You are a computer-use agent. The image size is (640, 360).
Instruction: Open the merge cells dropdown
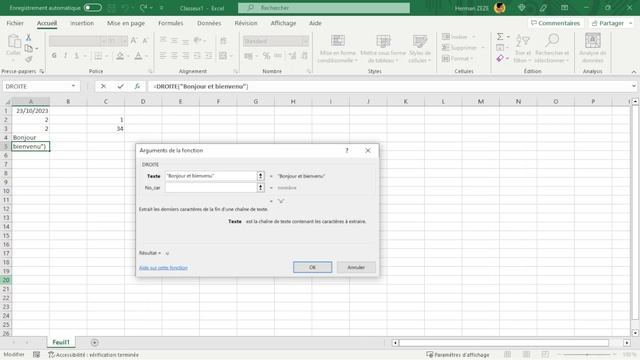coord(231,56)
